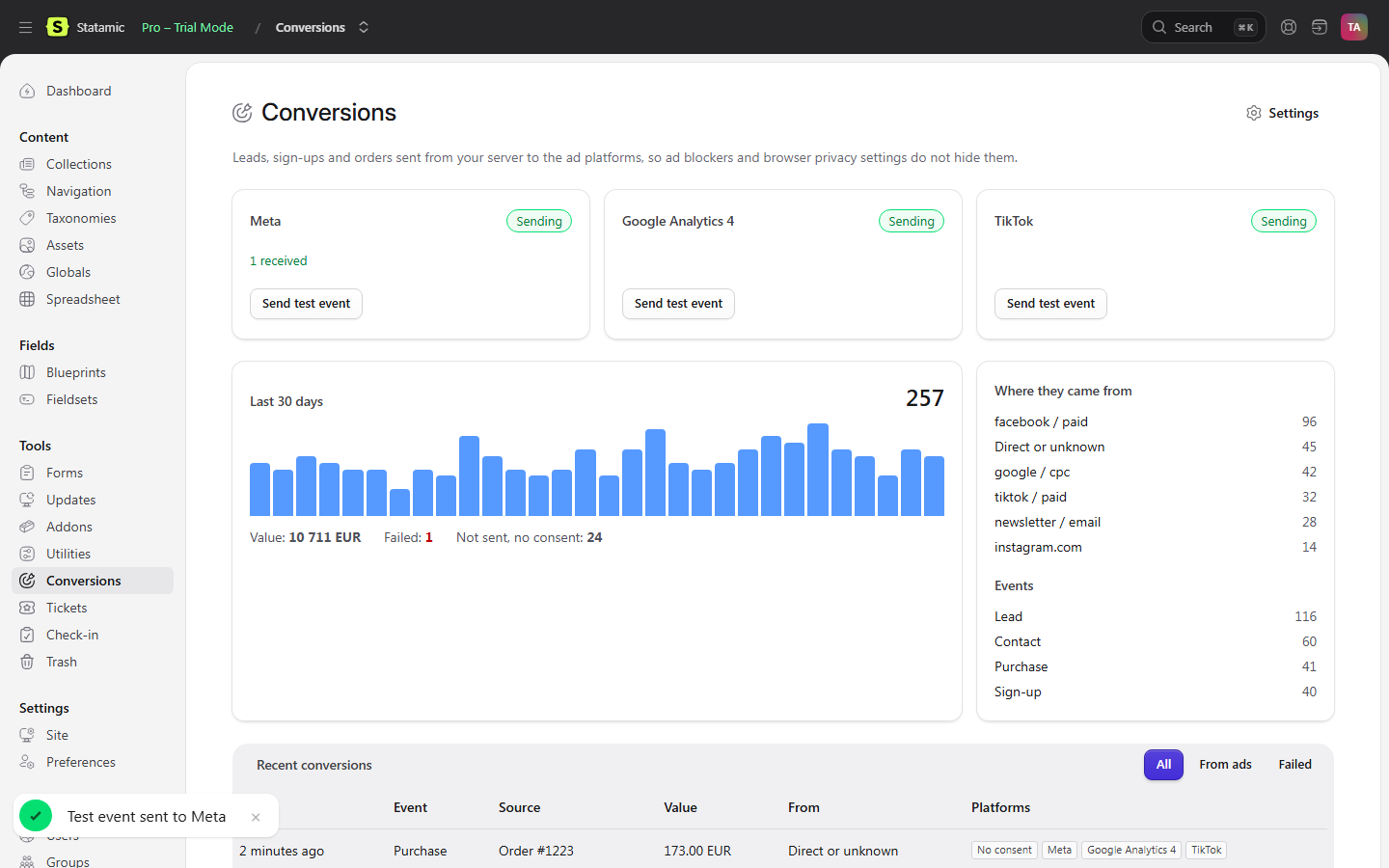Click the 'google / cpc' source row
Screen dimensions: 1389x868
tap(1156, 472)
